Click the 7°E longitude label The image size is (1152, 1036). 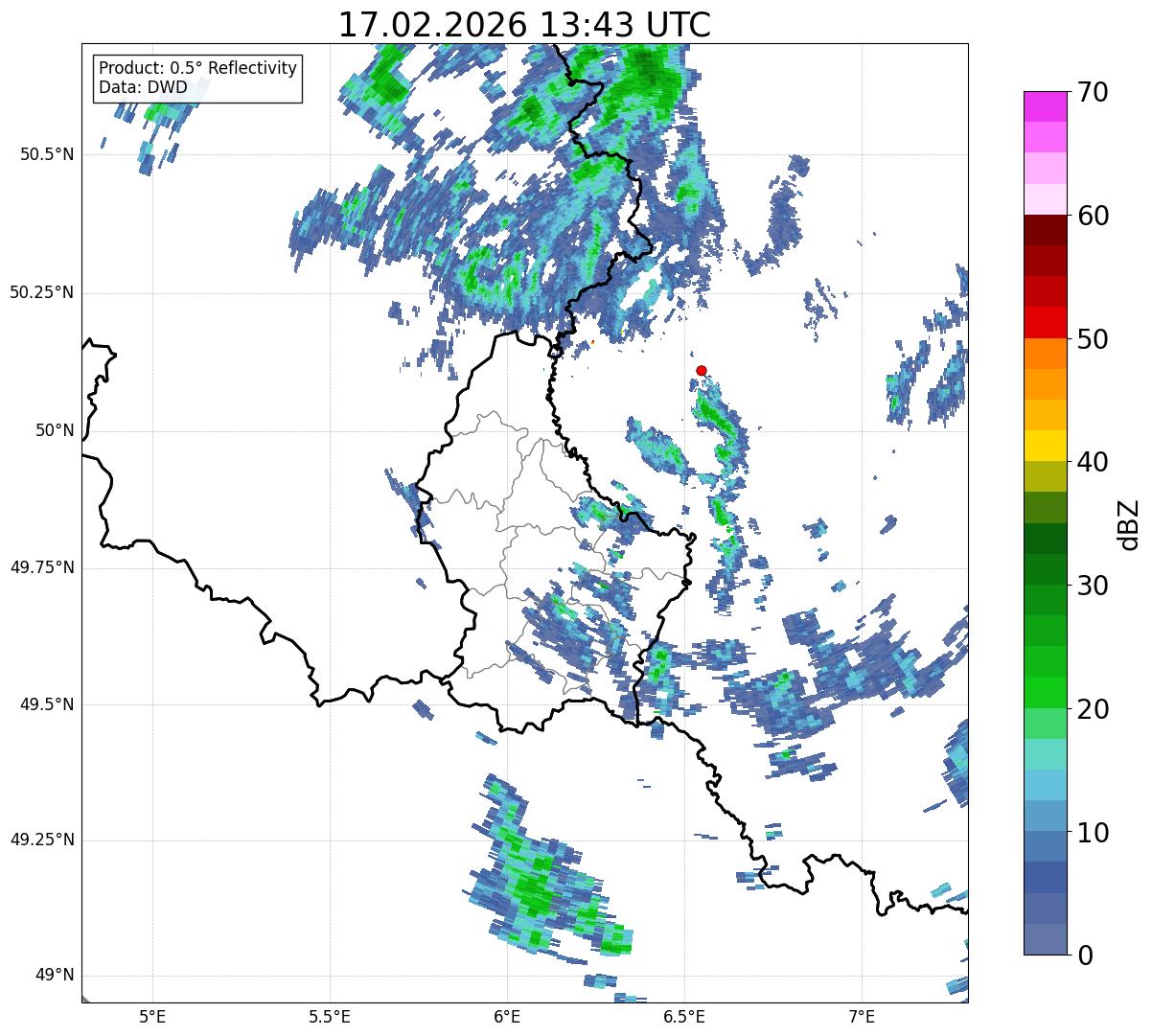click(x=862, y=1016)
